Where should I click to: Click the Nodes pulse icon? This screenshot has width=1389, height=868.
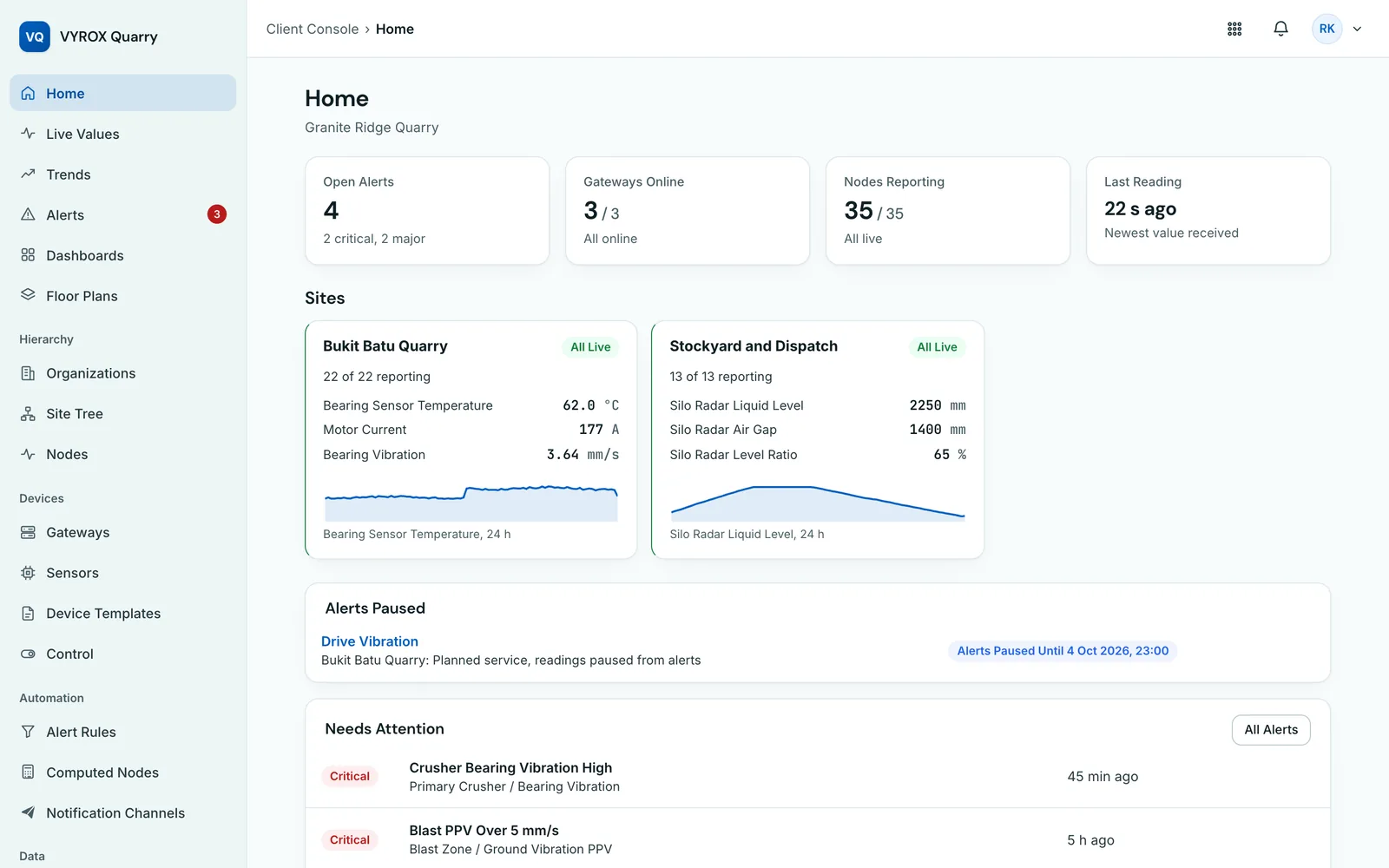[x=28, y=454]
